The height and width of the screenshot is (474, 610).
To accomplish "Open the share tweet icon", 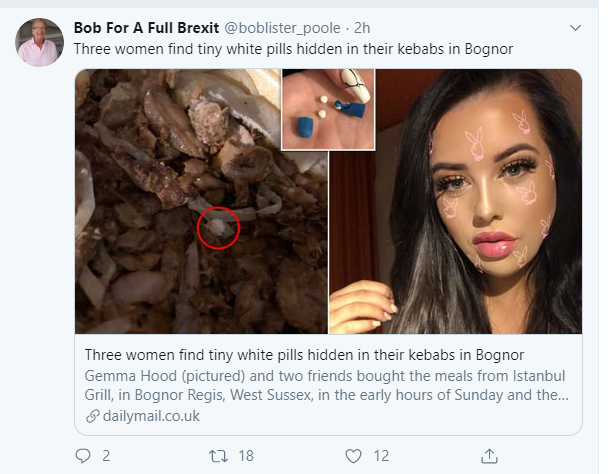I will click(489, 456).
